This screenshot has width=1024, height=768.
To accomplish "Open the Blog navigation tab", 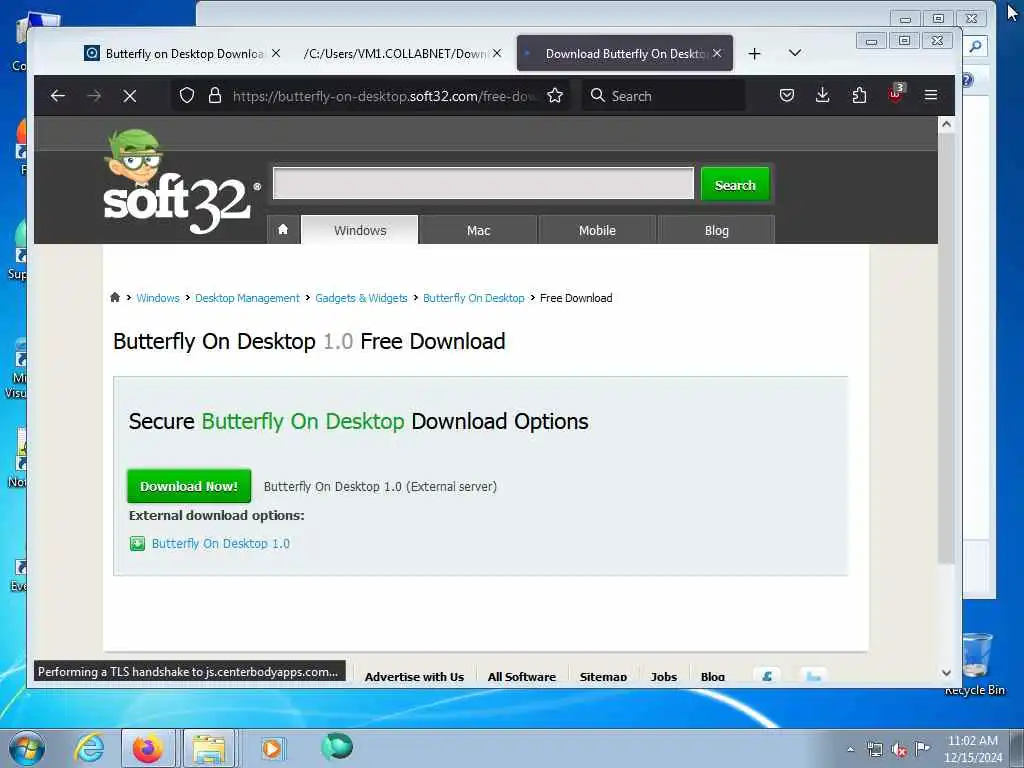I will pyautogui.click(x=716, y=230).
